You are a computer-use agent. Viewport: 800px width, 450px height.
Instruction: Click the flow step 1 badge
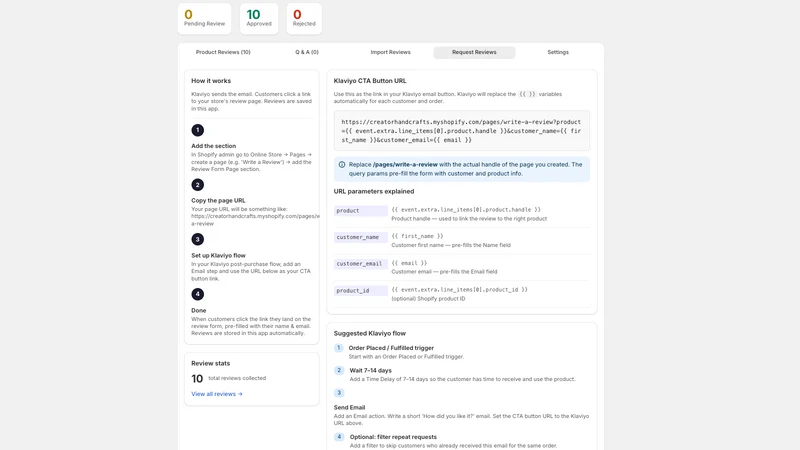click(x=339, y=348)
